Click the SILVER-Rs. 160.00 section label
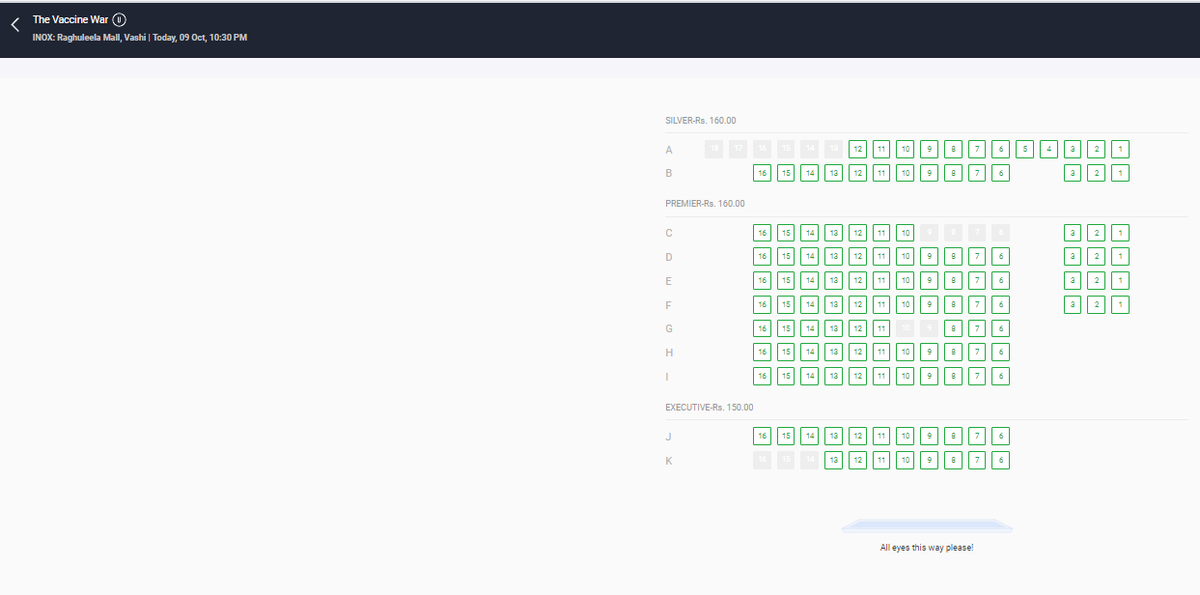 [701, 120]
